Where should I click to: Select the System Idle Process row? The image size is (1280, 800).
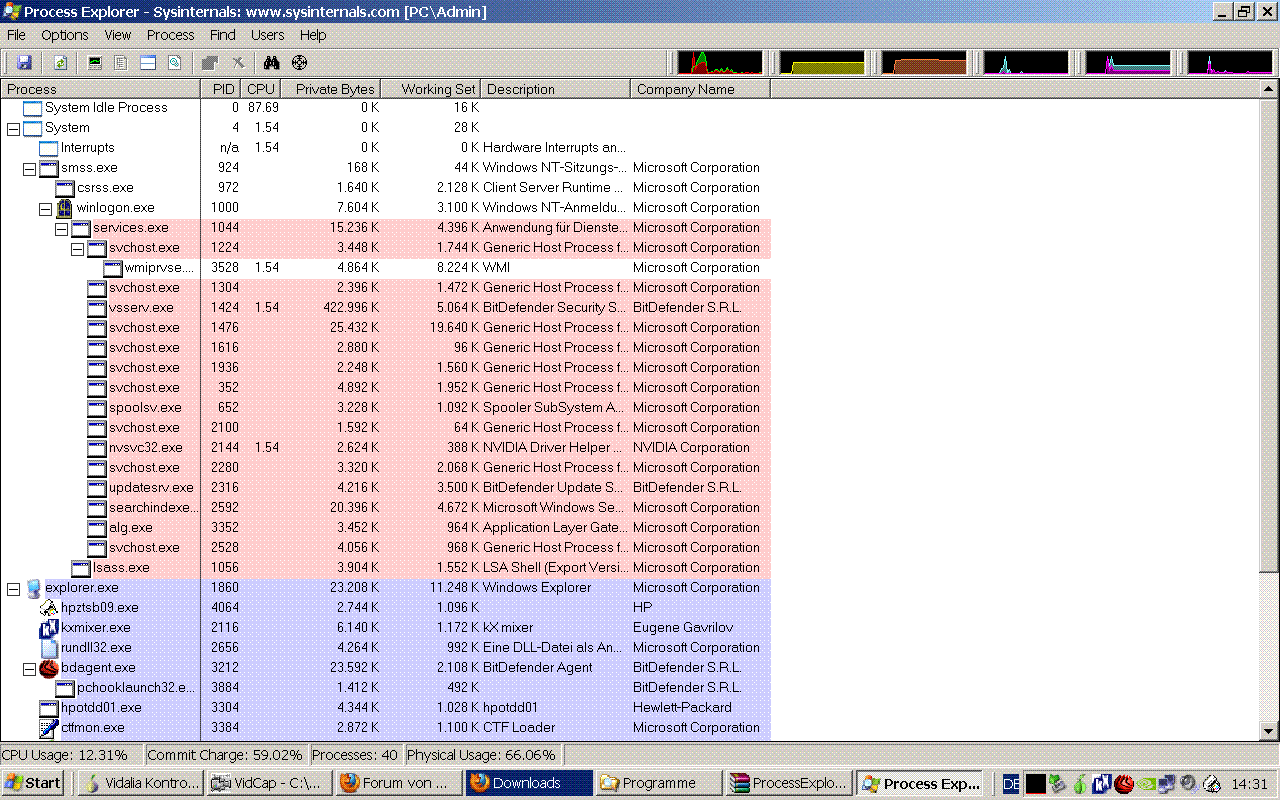[x=385, y=107]
